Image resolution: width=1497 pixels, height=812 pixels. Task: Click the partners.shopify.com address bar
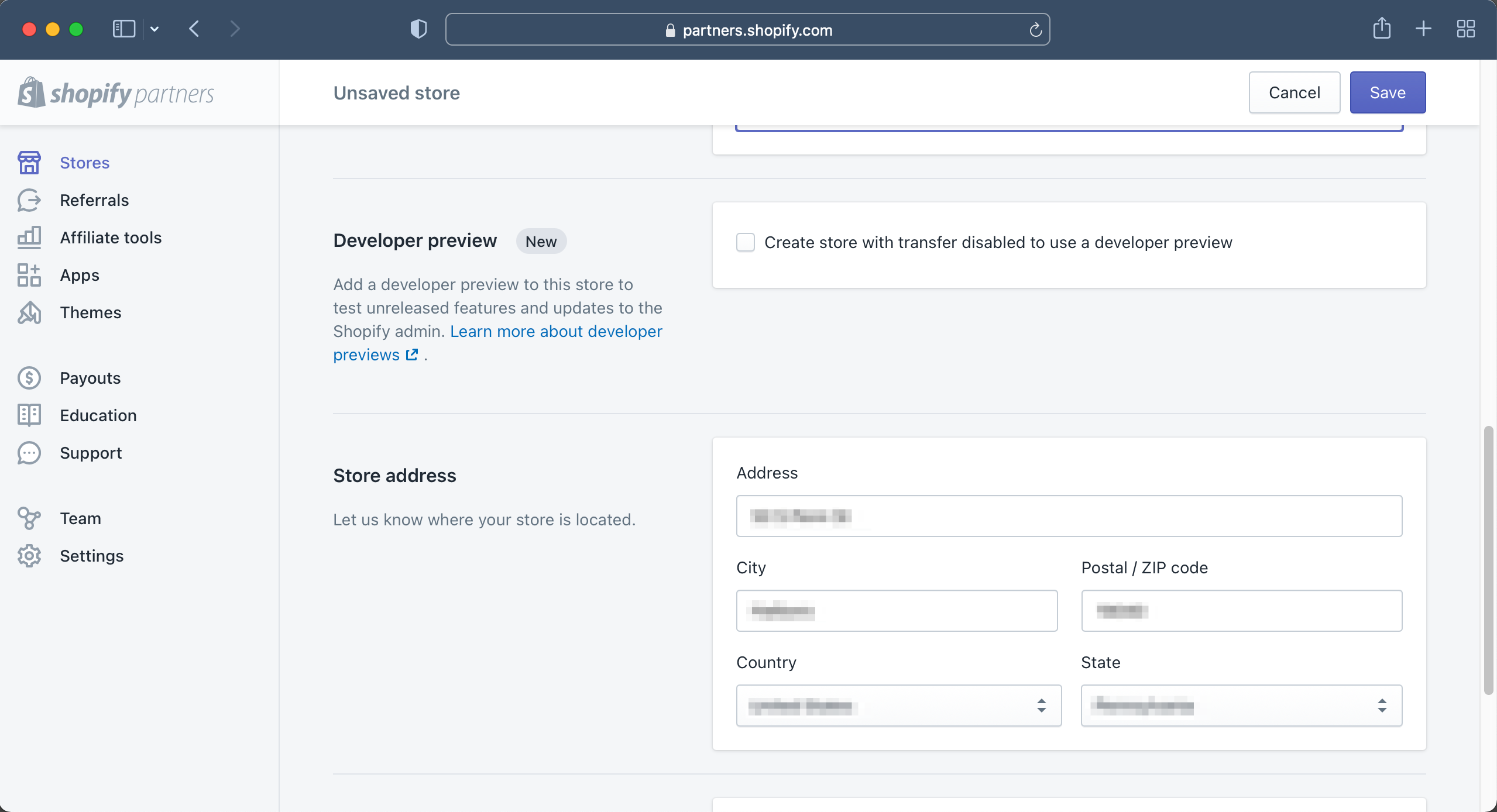(747, 29)
